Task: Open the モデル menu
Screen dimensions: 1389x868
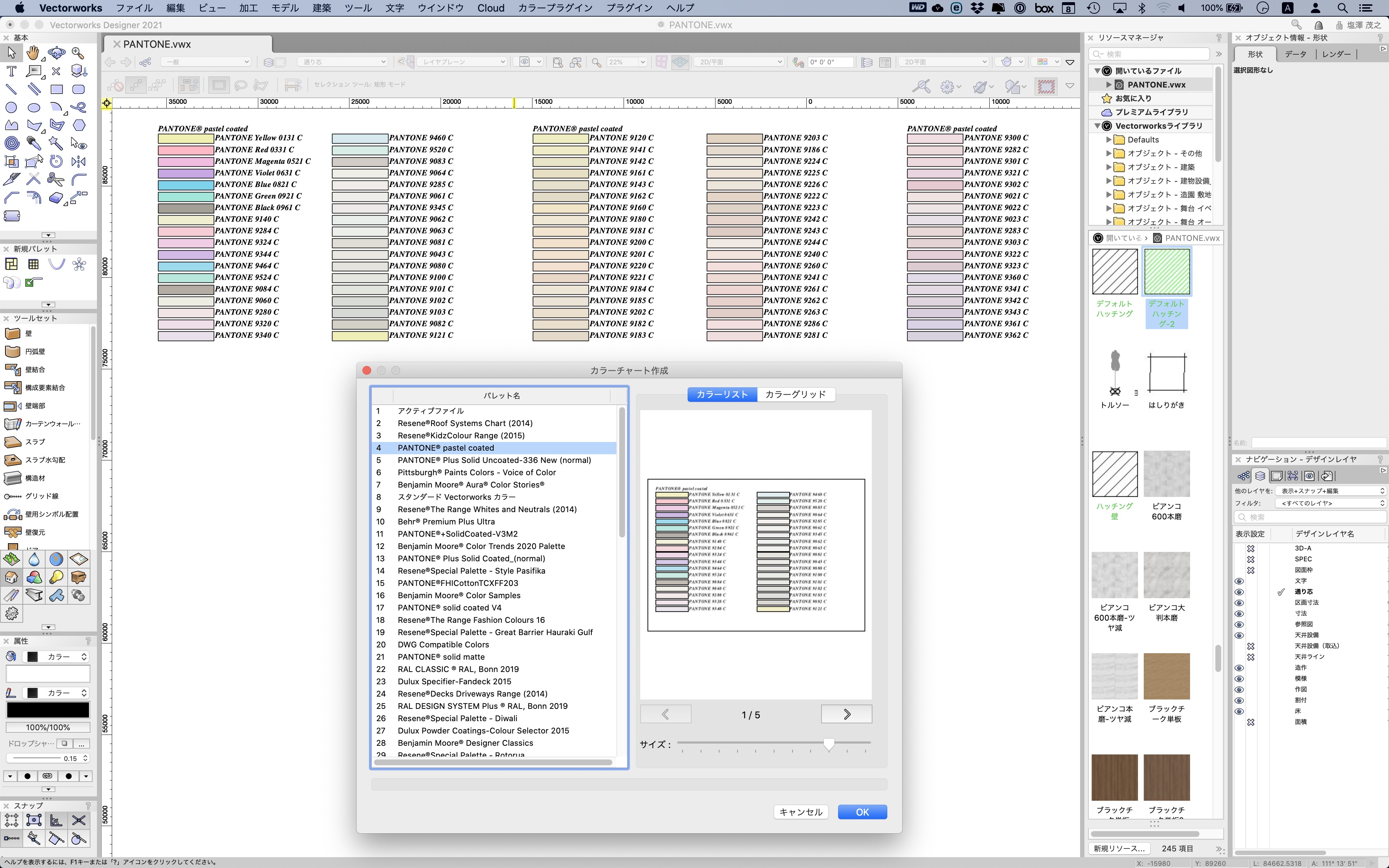Action: click(285, 8)
